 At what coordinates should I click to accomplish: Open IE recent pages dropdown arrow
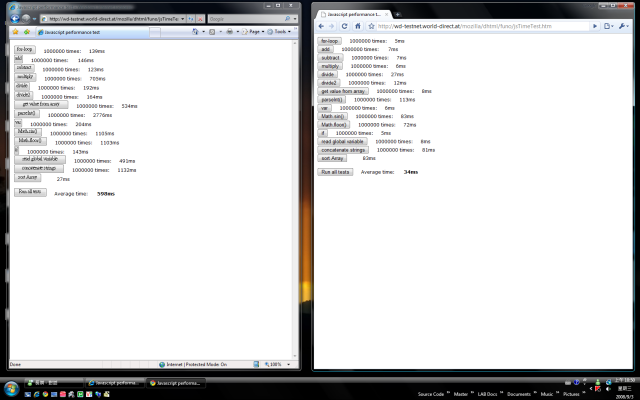pos(34,19)
